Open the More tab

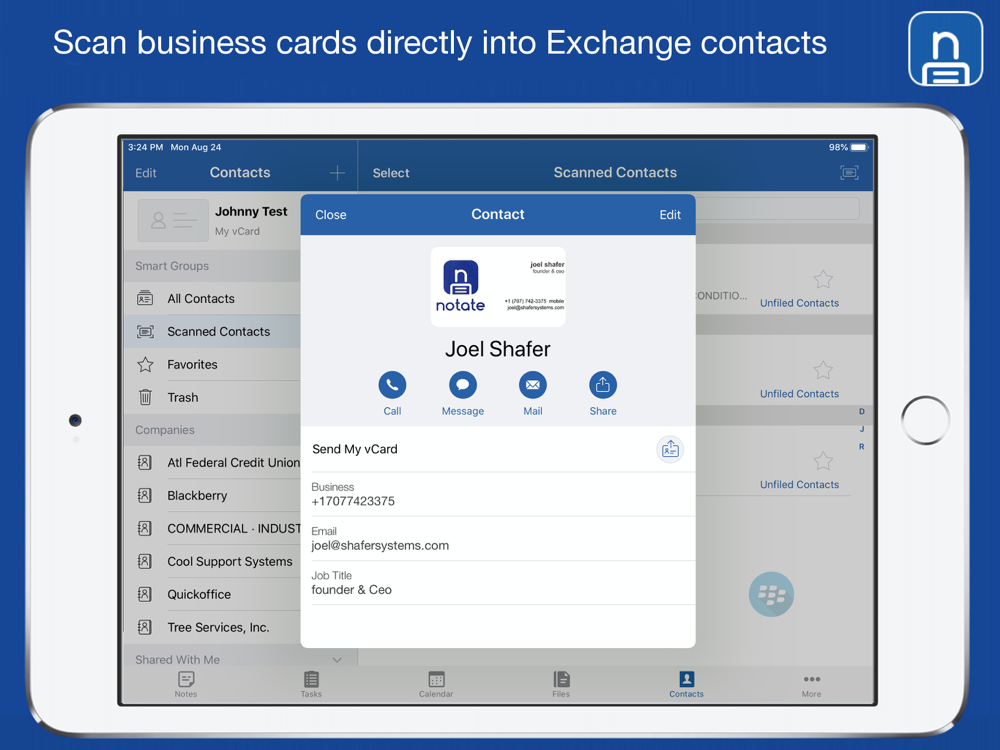coord(811,685)
